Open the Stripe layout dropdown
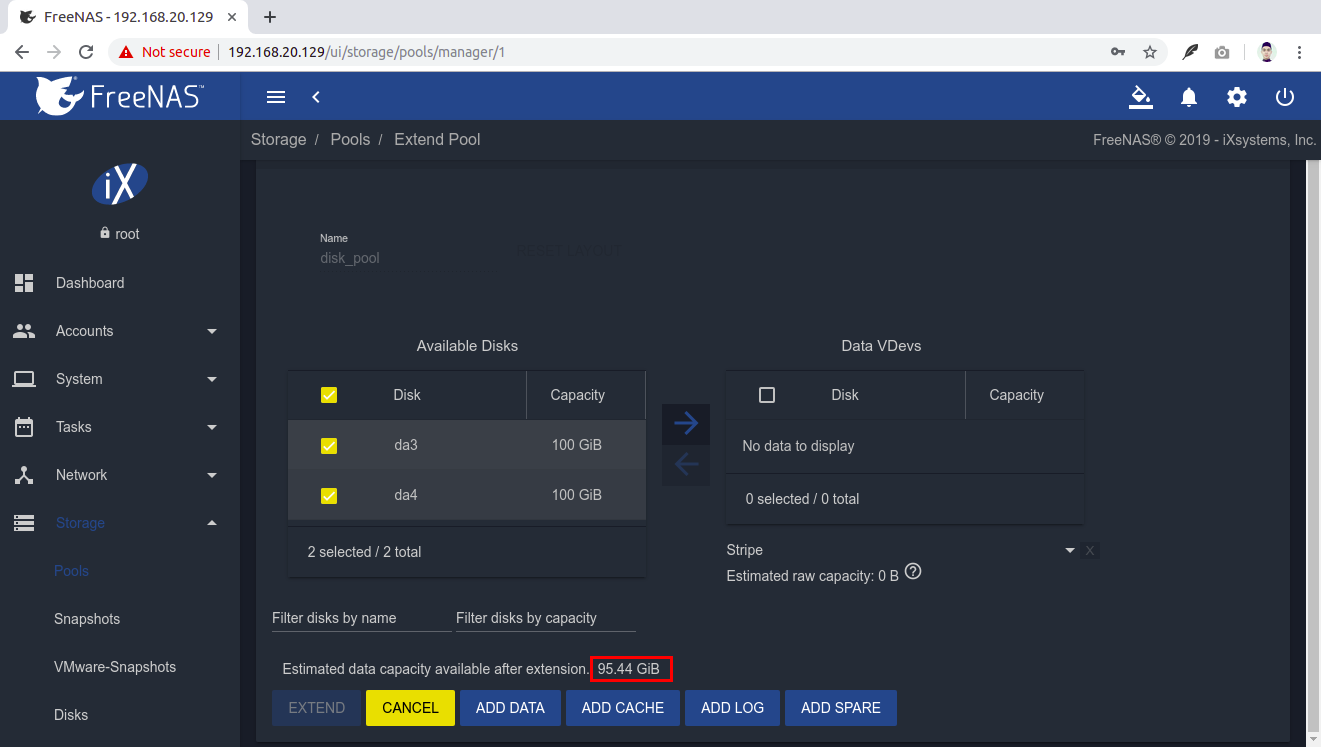Viewport: 1321px width, 747px height. coord(900,550)
